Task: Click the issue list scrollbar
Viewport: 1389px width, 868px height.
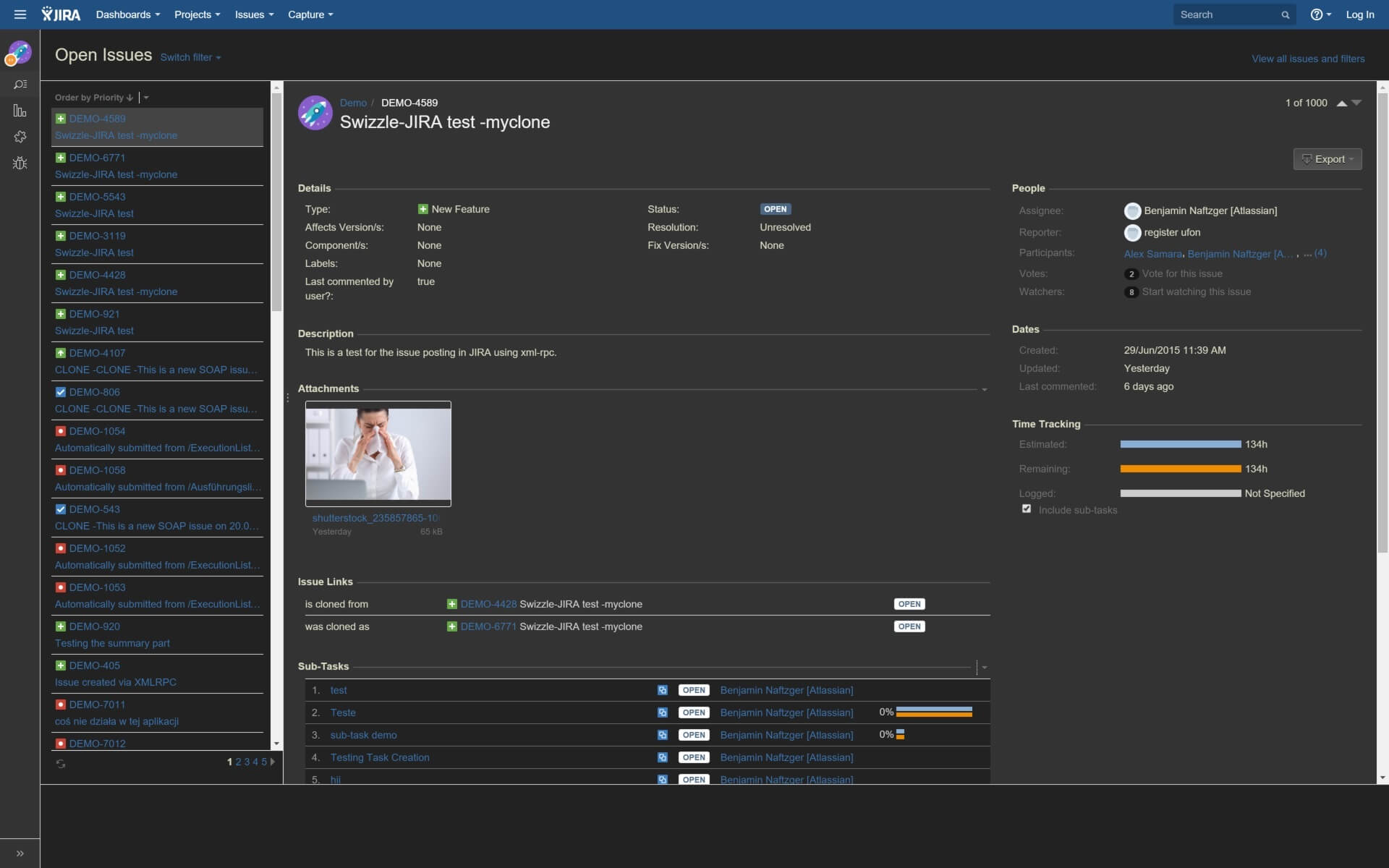Action: [x=276, y=203]
